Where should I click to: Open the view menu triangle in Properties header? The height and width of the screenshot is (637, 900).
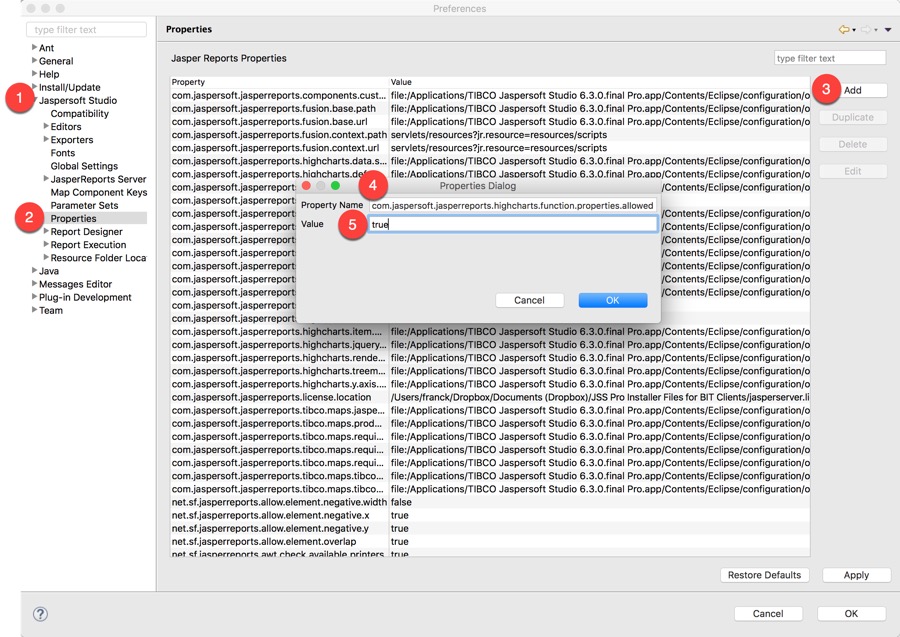[x=888, y=30]
